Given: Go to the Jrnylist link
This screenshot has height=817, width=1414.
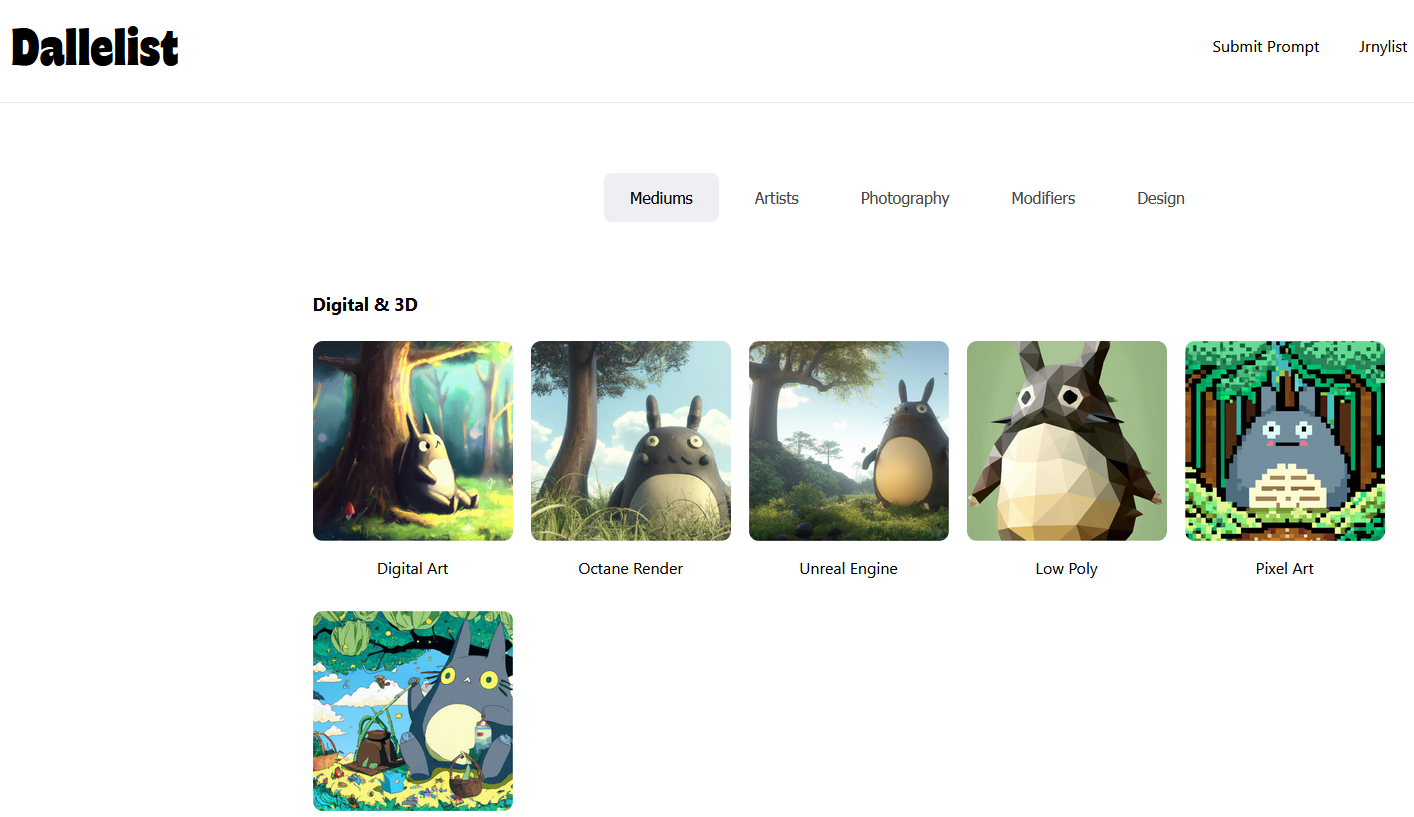Looking at the screenshot, I should point(1383,47).
